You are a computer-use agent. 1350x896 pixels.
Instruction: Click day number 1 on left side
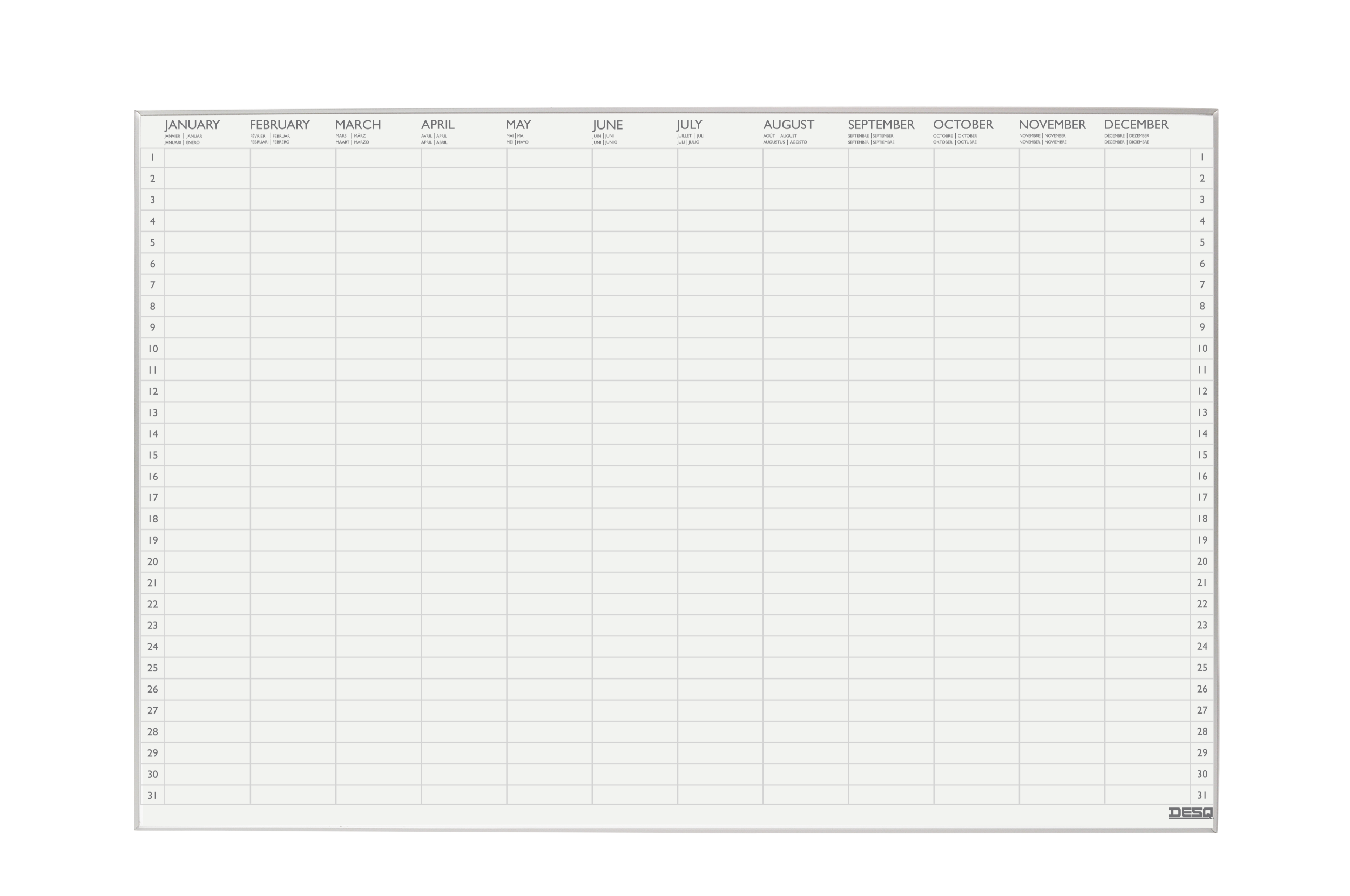[x=153, y=157]
